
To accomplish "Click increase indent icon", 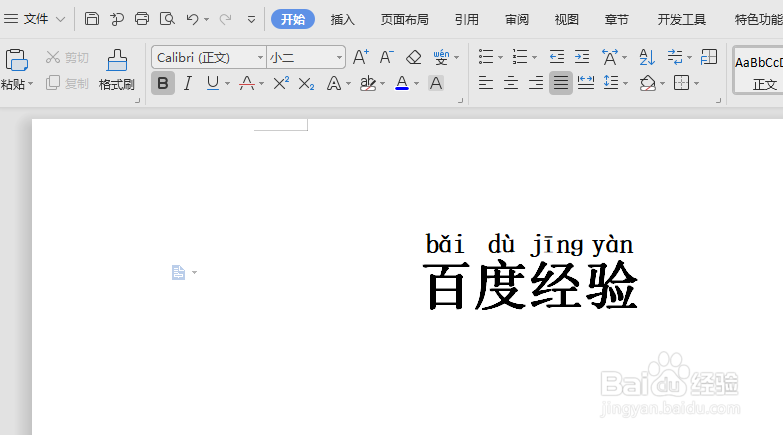I will click(x=582, y=57).
